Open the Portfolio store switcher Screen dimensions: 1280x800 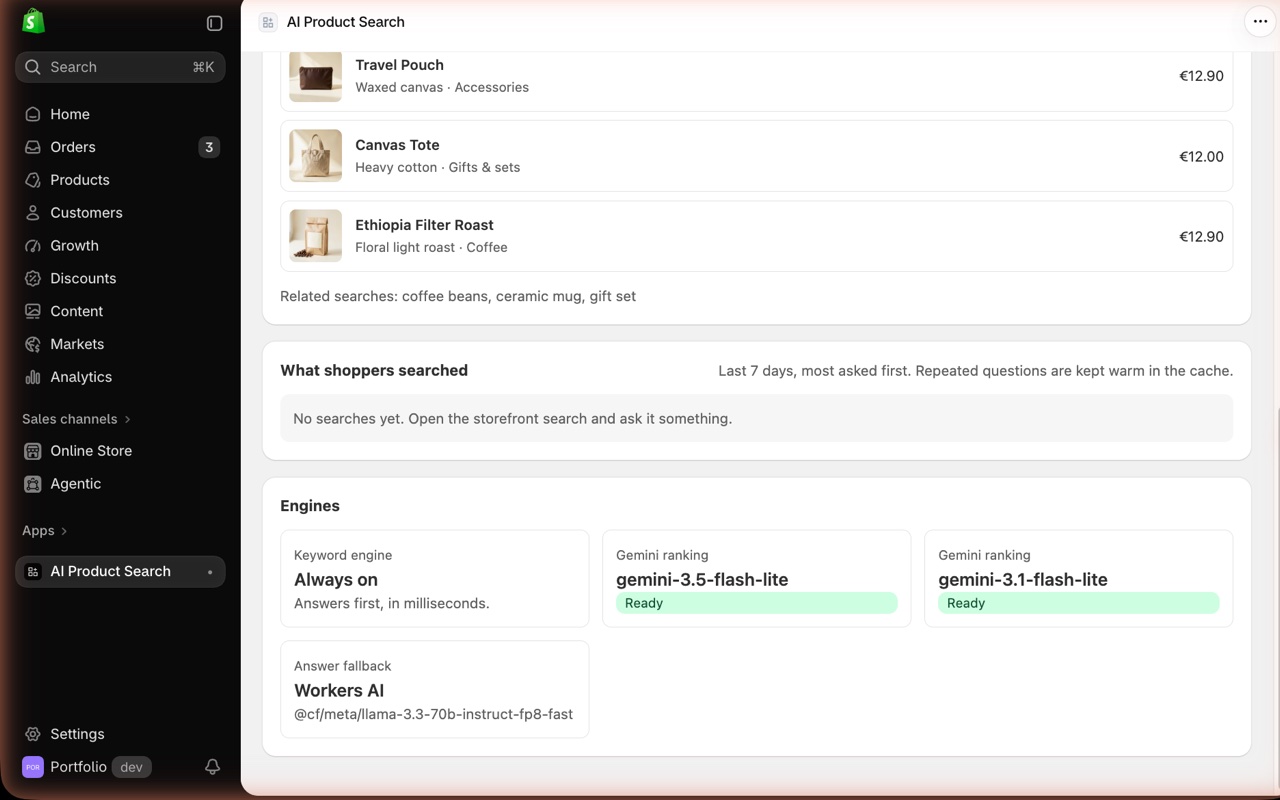(x=87, y=767)
